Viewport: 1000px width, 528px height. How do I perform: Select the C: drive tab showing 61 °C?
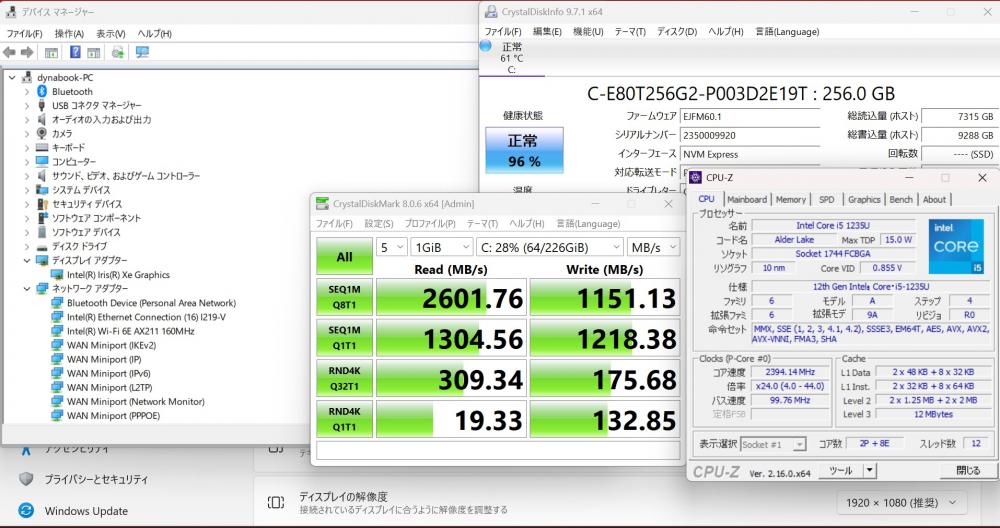pyautogui.click(x=511, y=58)
